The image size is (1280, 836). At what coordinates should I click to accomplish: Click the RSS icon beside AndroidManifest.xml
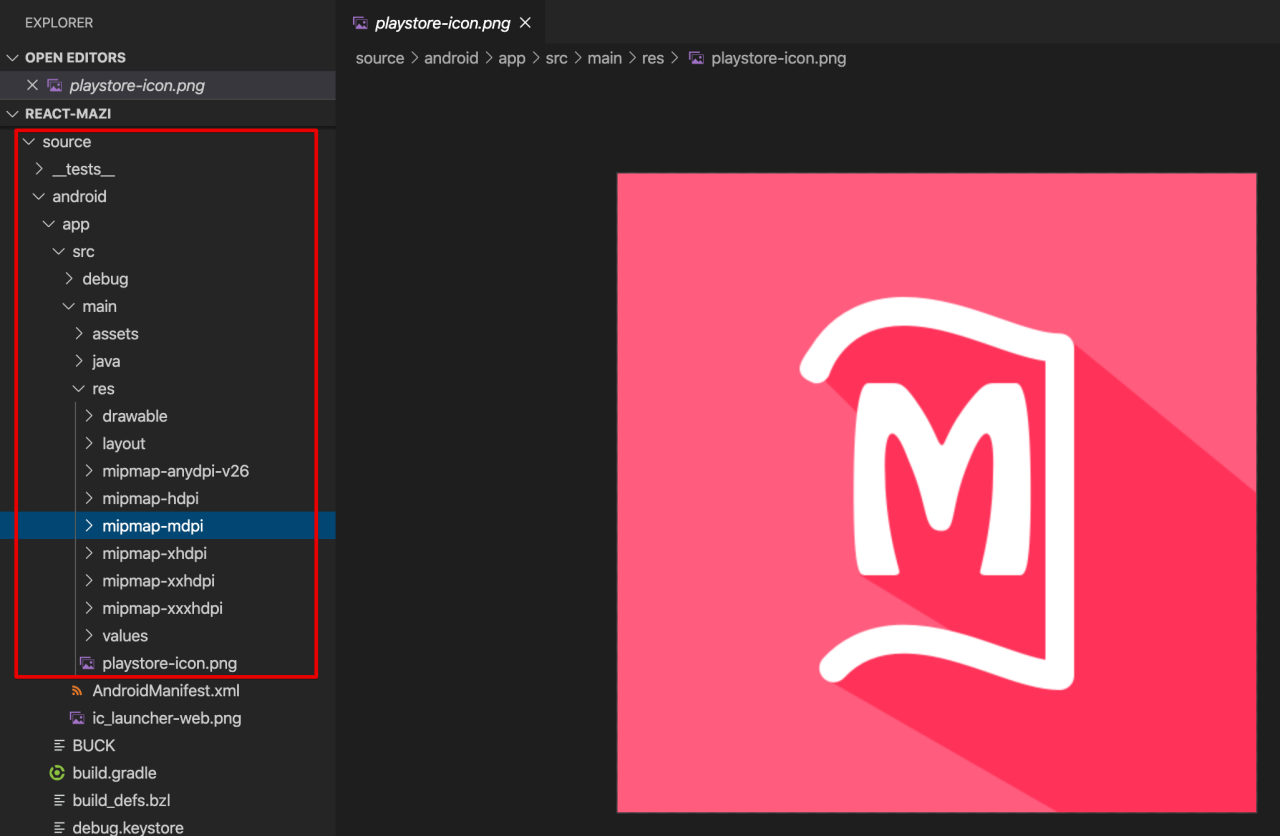[77, 691]
